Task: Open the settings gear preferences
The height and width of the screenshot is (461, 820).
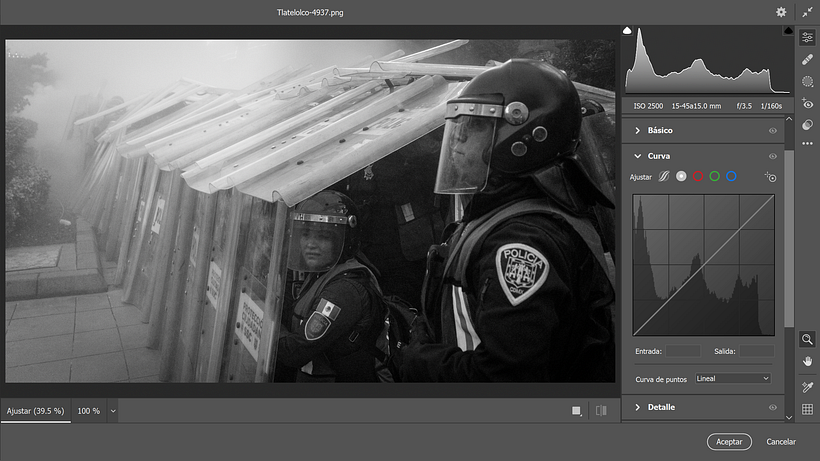Action: coord(781,12)
